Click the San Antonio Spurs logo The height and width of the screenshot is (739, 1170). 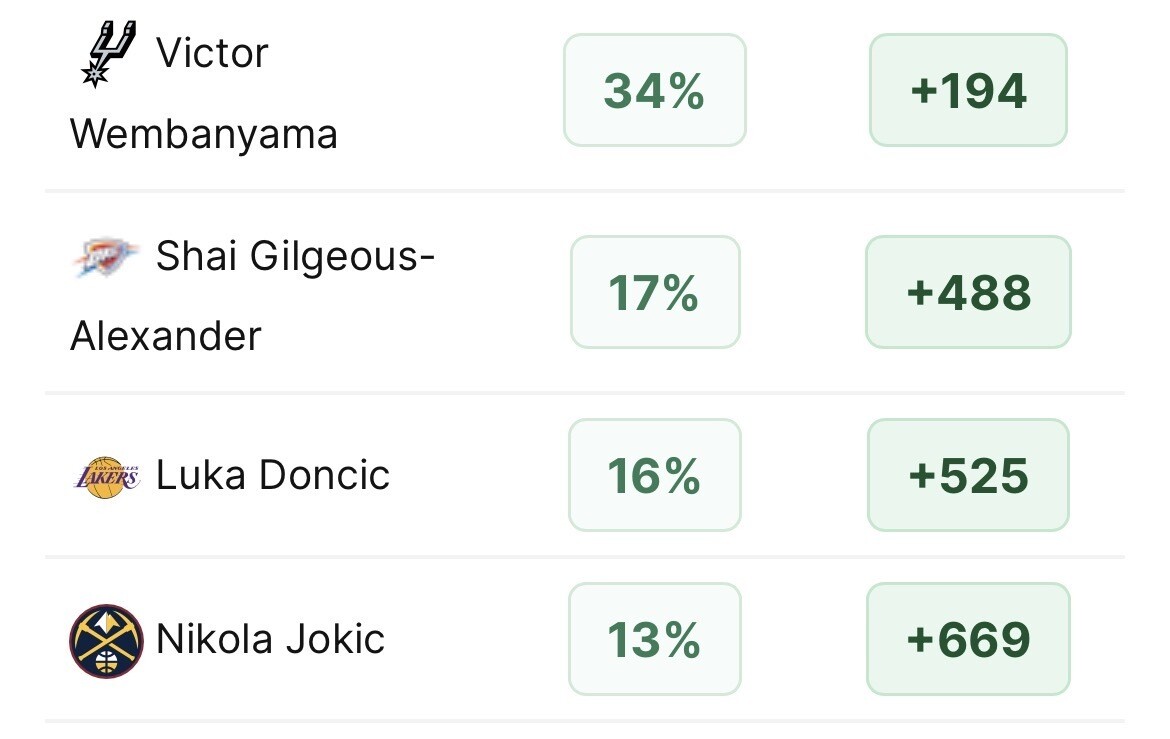108,54
